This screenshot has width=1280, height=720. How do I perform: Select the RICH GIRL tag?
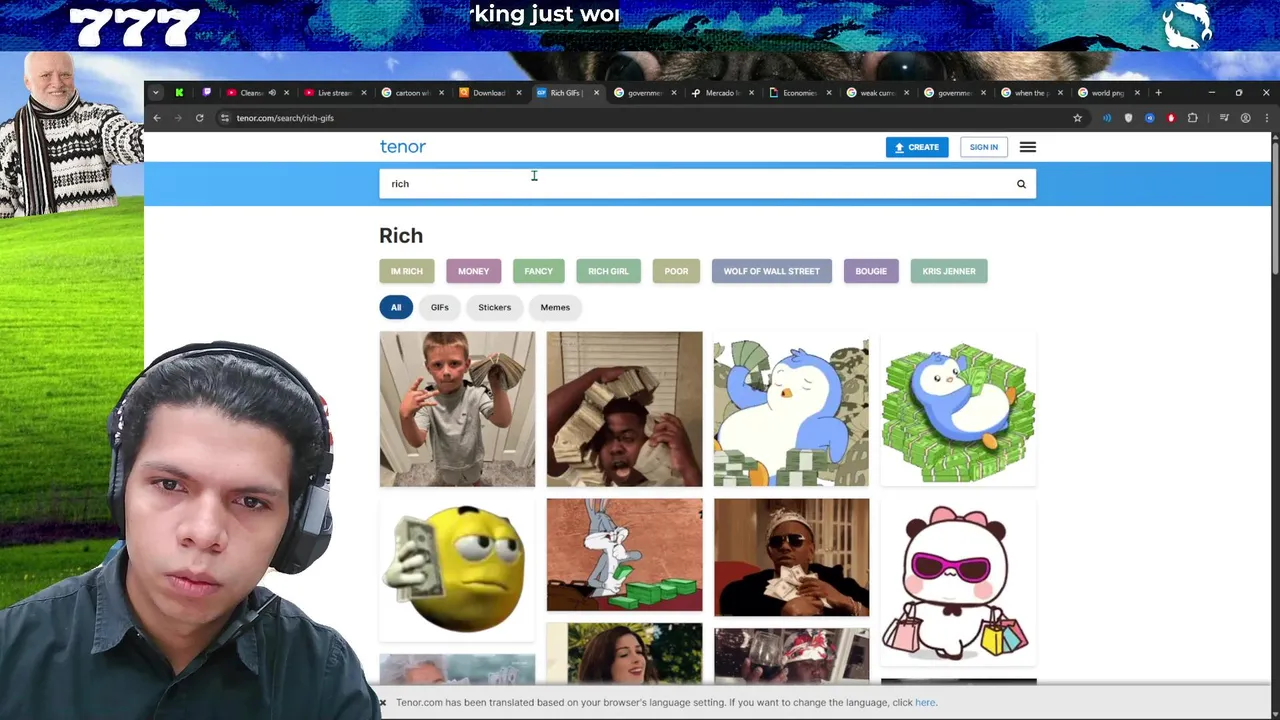point(608,271)
